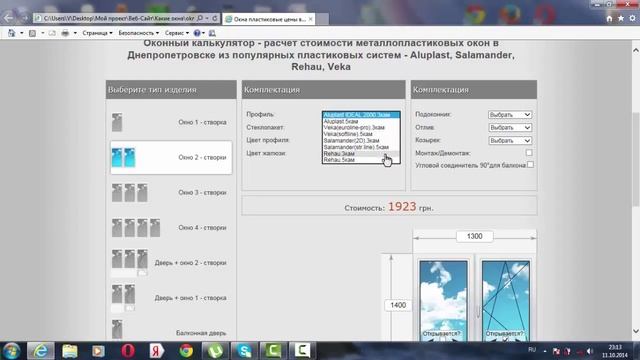
Task: Choose 'Veka(softline) 5кам' profile option
Action: [361, 134]
